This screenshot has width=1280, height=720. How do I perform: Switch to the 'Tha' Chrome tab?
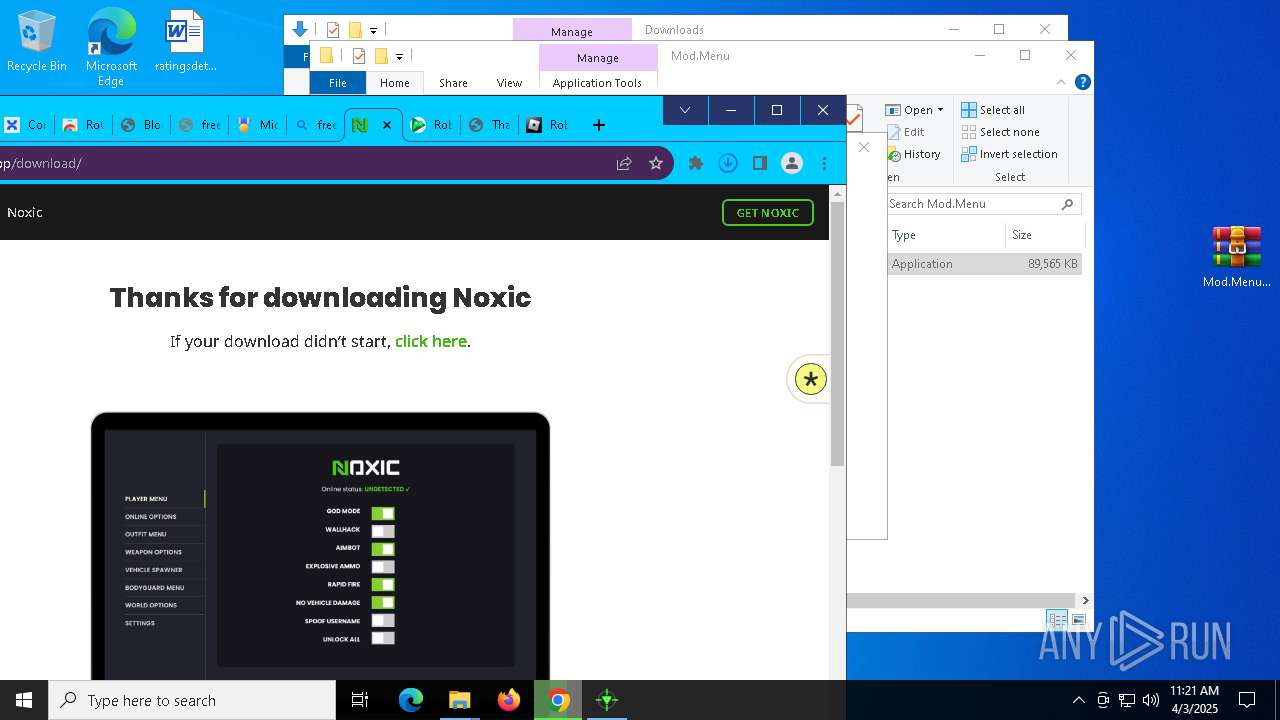click(x=489, y=125)
